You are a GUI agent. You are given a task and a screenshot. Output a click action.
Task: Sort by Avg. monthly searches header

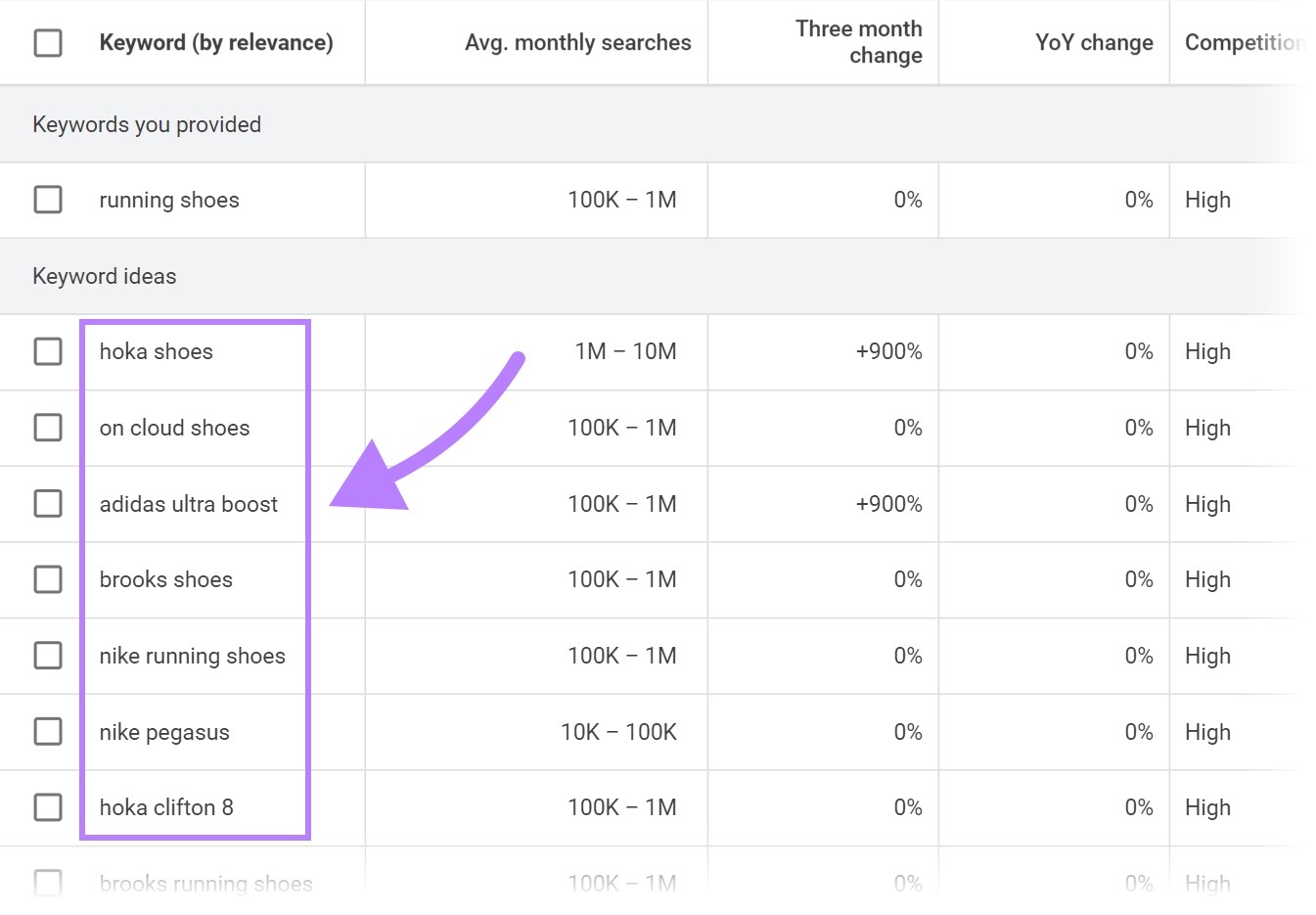[x=577, y=43]
